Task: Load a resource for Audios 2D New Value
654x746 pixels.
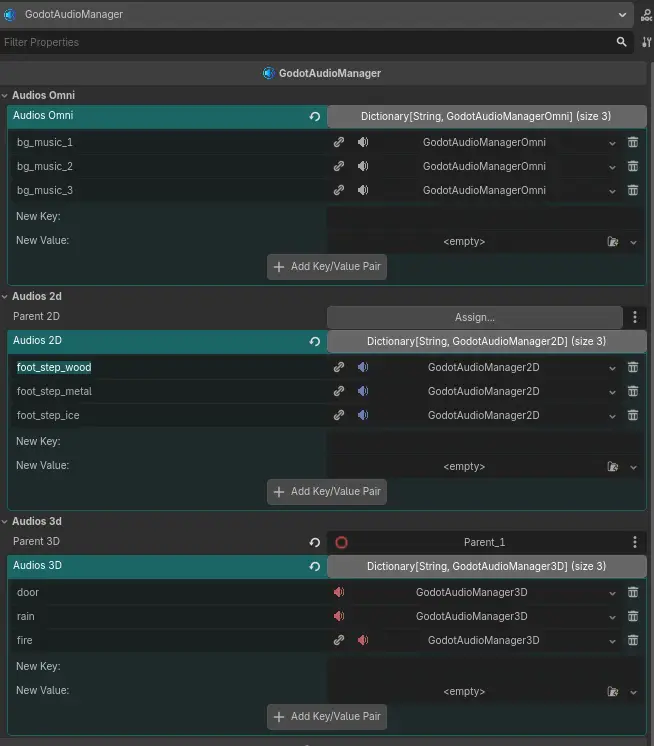Action: [x=613, y=467]
